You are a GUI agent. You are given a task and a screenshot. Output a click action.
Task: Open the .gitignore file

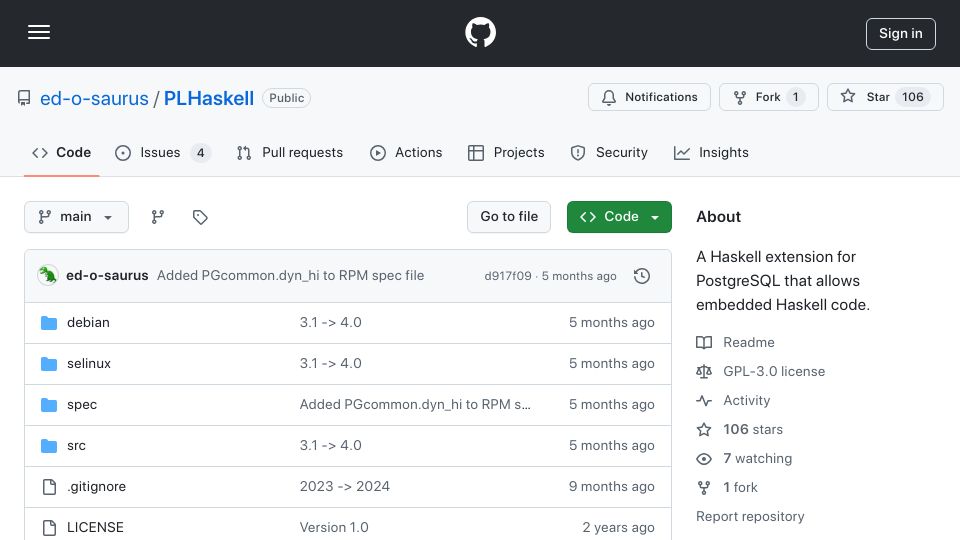[x=96, y=487]
